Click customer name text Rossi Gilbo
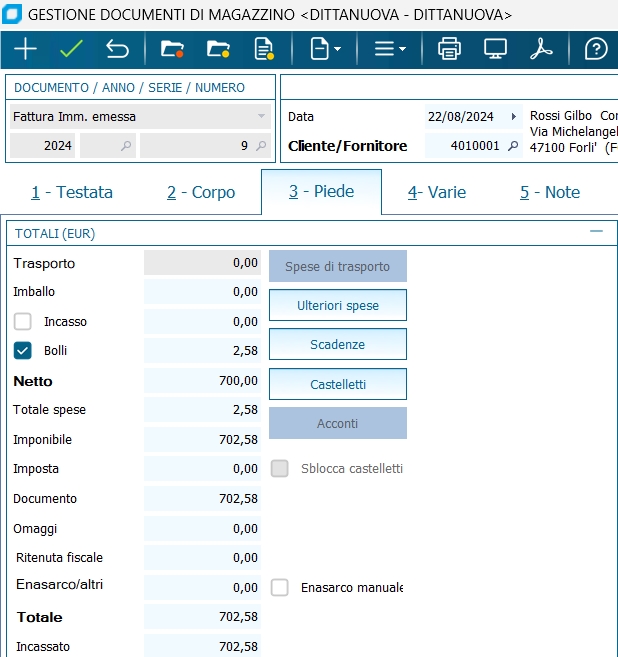This screenshot has height=657, width=618. tap(561, 116)
